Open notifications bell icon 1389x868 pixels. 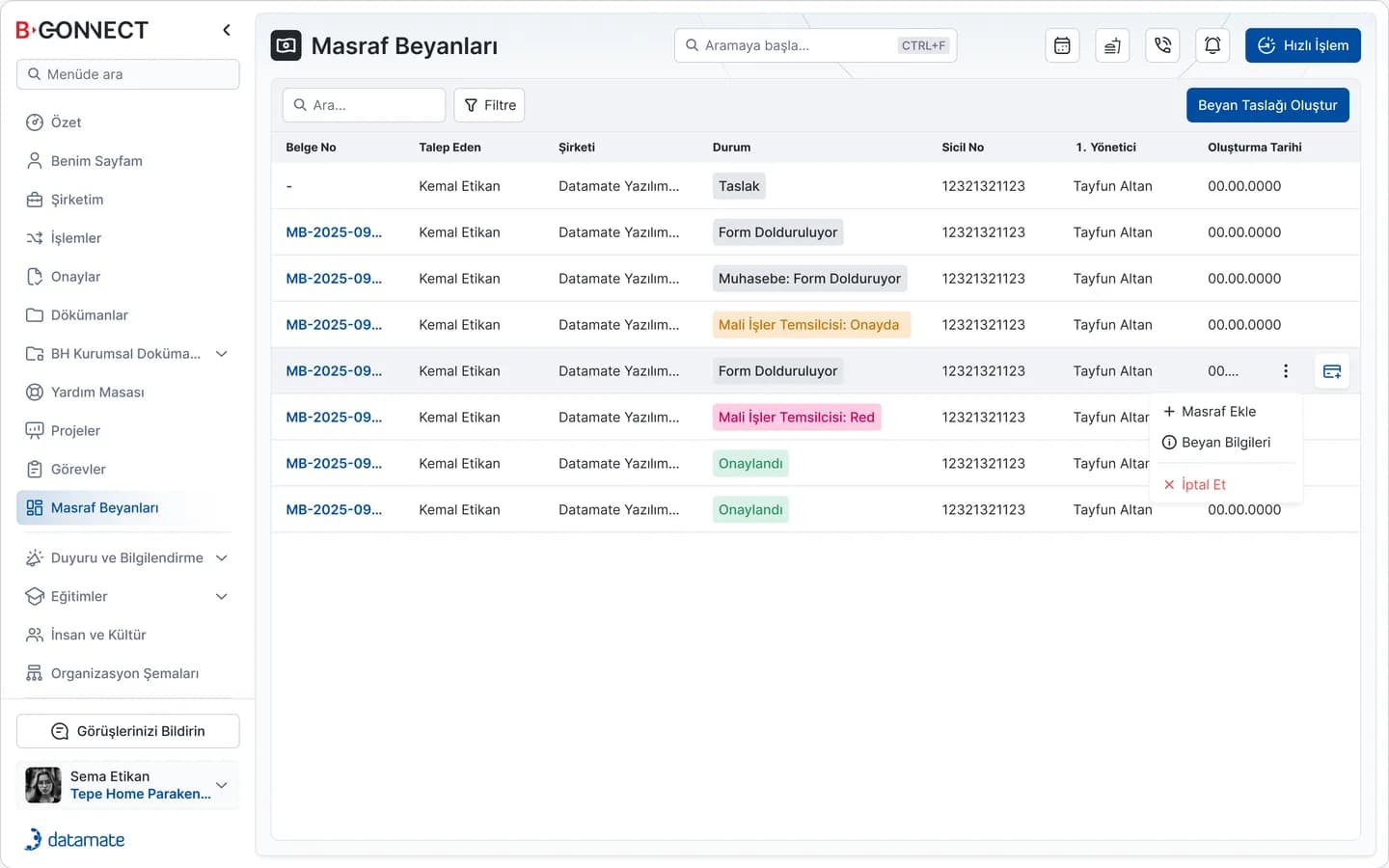1212,45
